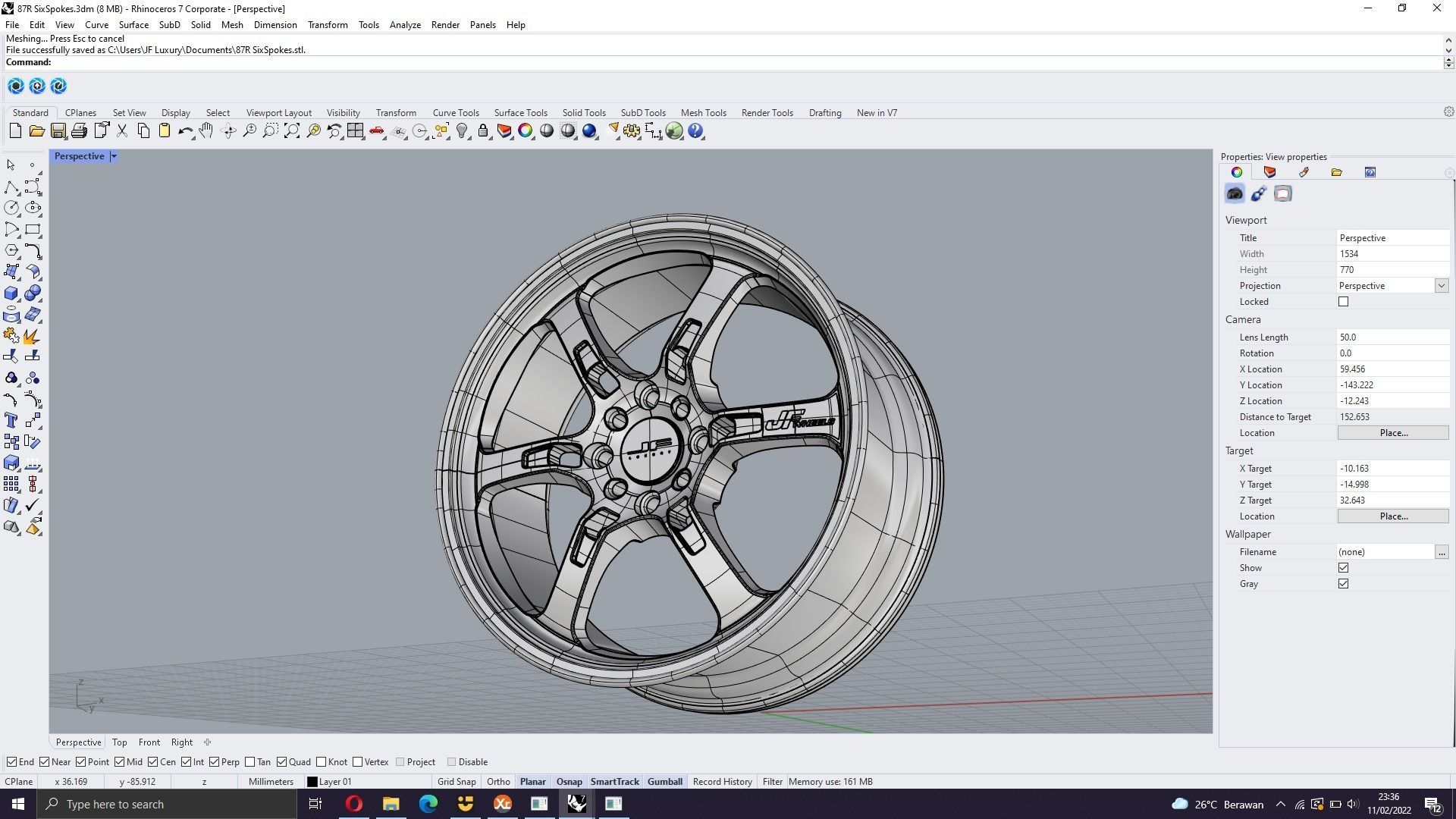Click the Cut scissors icon
Screen dimensions: 1456x819
[122, 131]
